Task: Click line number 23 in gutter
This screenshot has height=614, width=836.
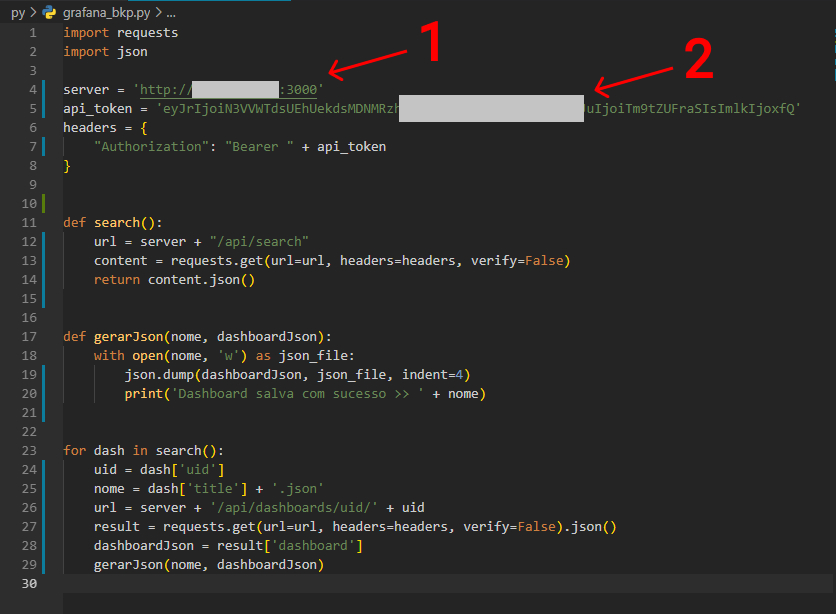Action: click(29, 451)
